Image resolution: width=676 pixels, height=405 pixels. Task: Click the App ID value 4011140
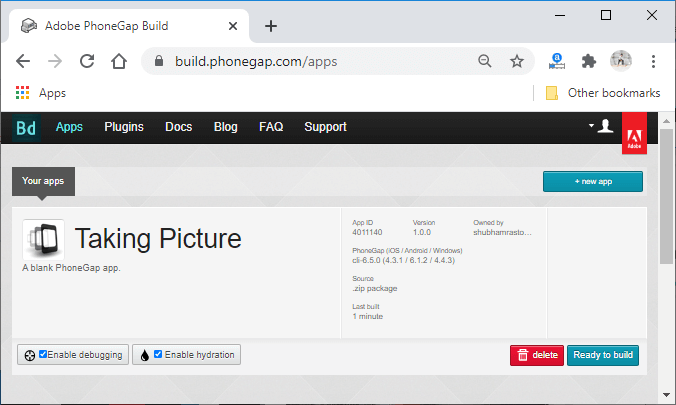[367, 232]
